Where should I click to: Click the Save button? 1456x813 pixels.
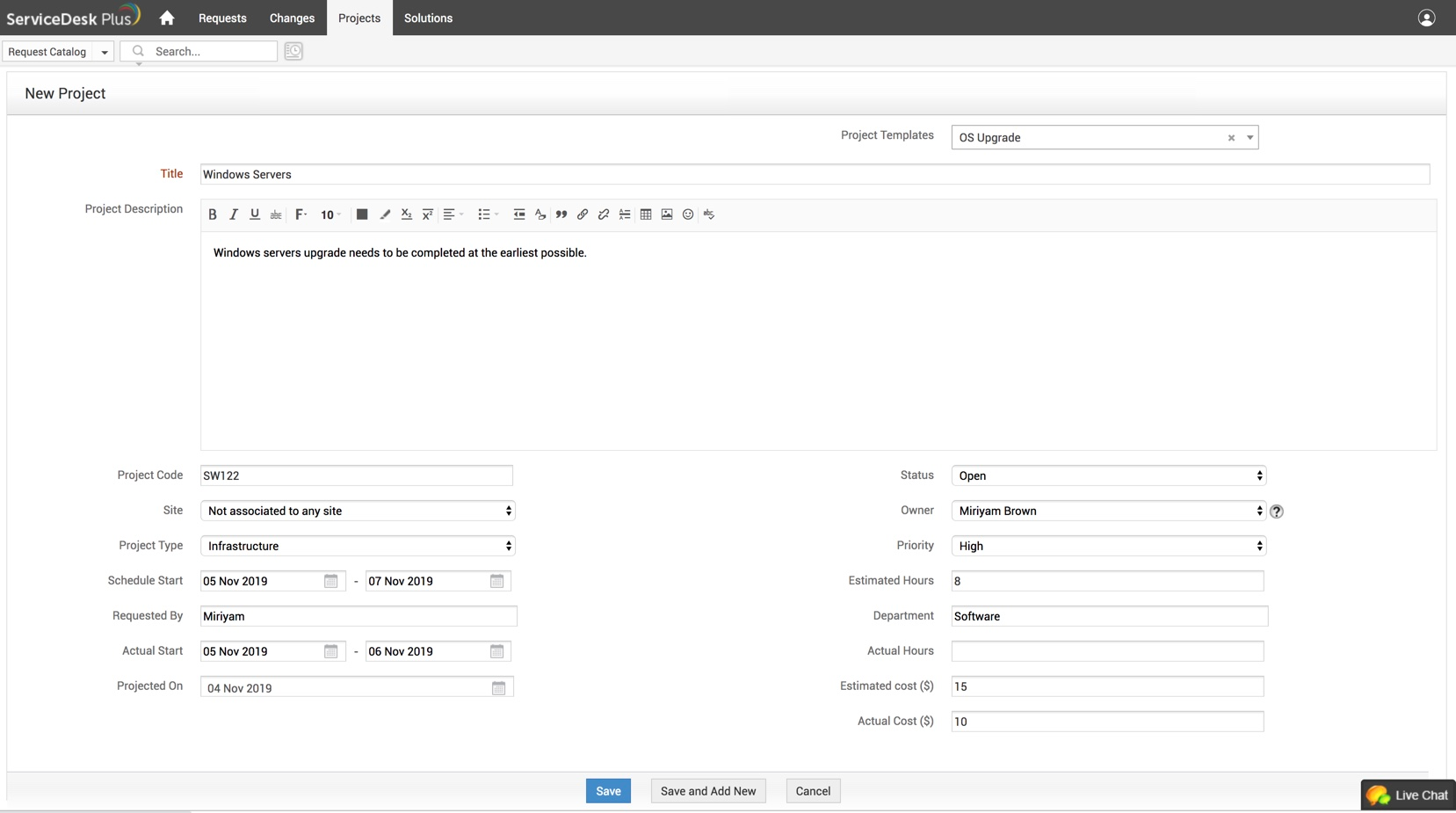(x=608, y=791)
